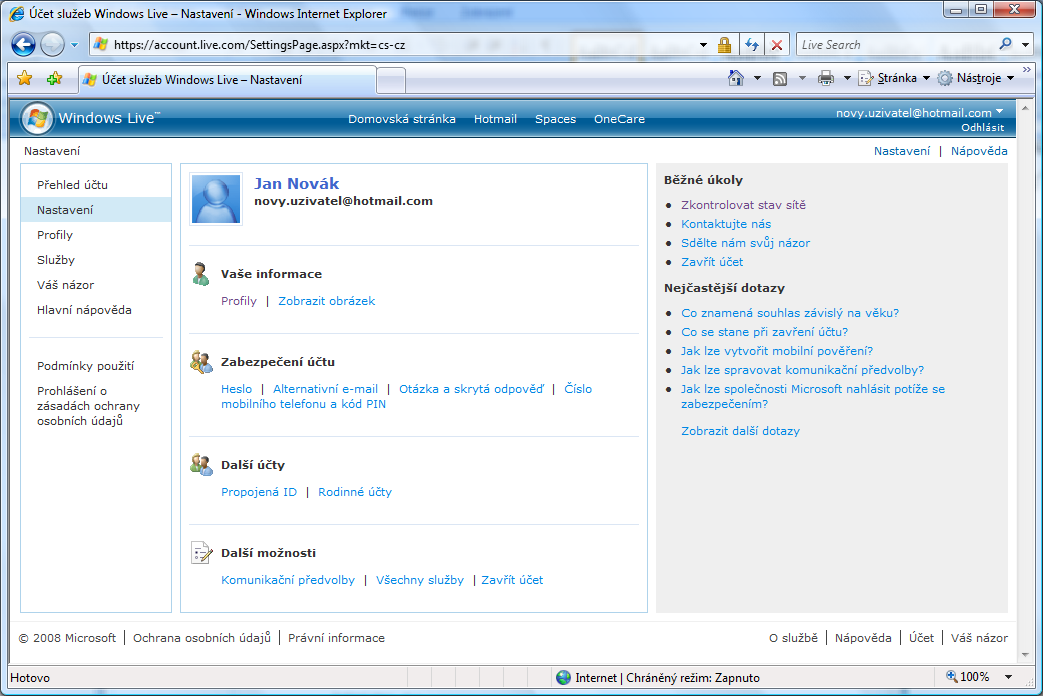The image size is (1043, 696).
Task: Click Zobrazit další dotazy link
Action: pyautogui.click(x=740, y=431)
